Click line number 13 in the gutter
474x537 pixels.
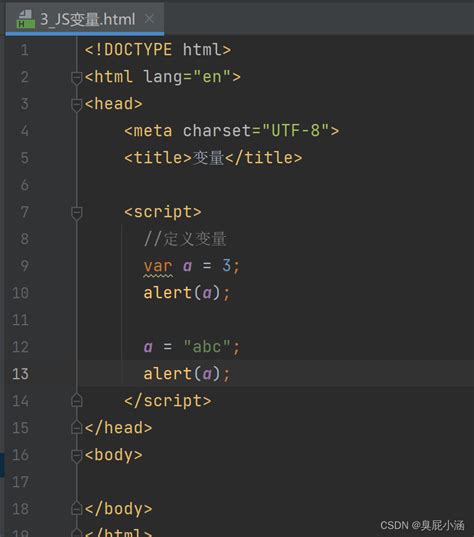pos(20,374)
